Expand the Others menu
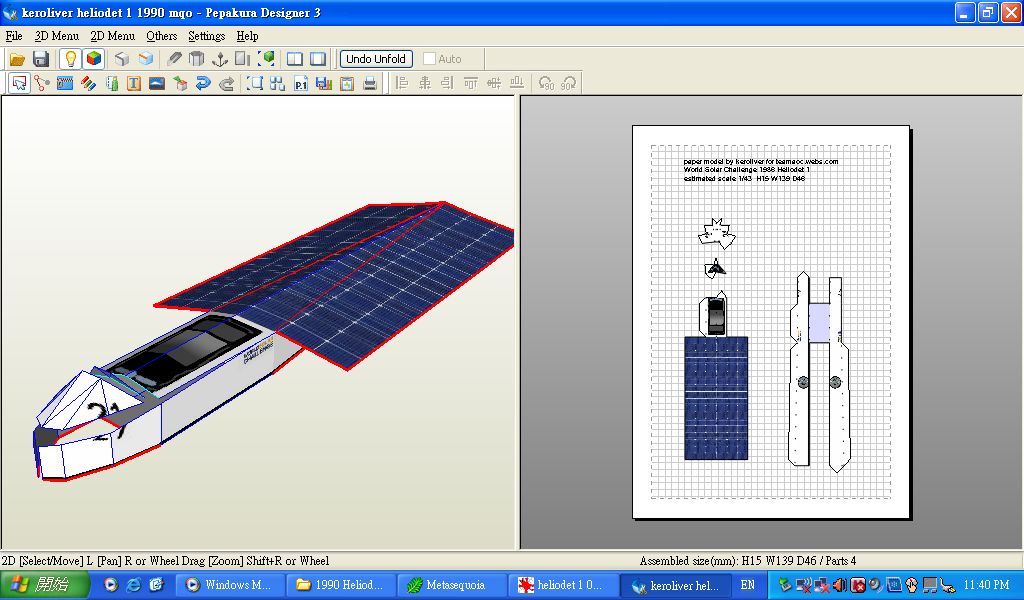 pos(161,36)
